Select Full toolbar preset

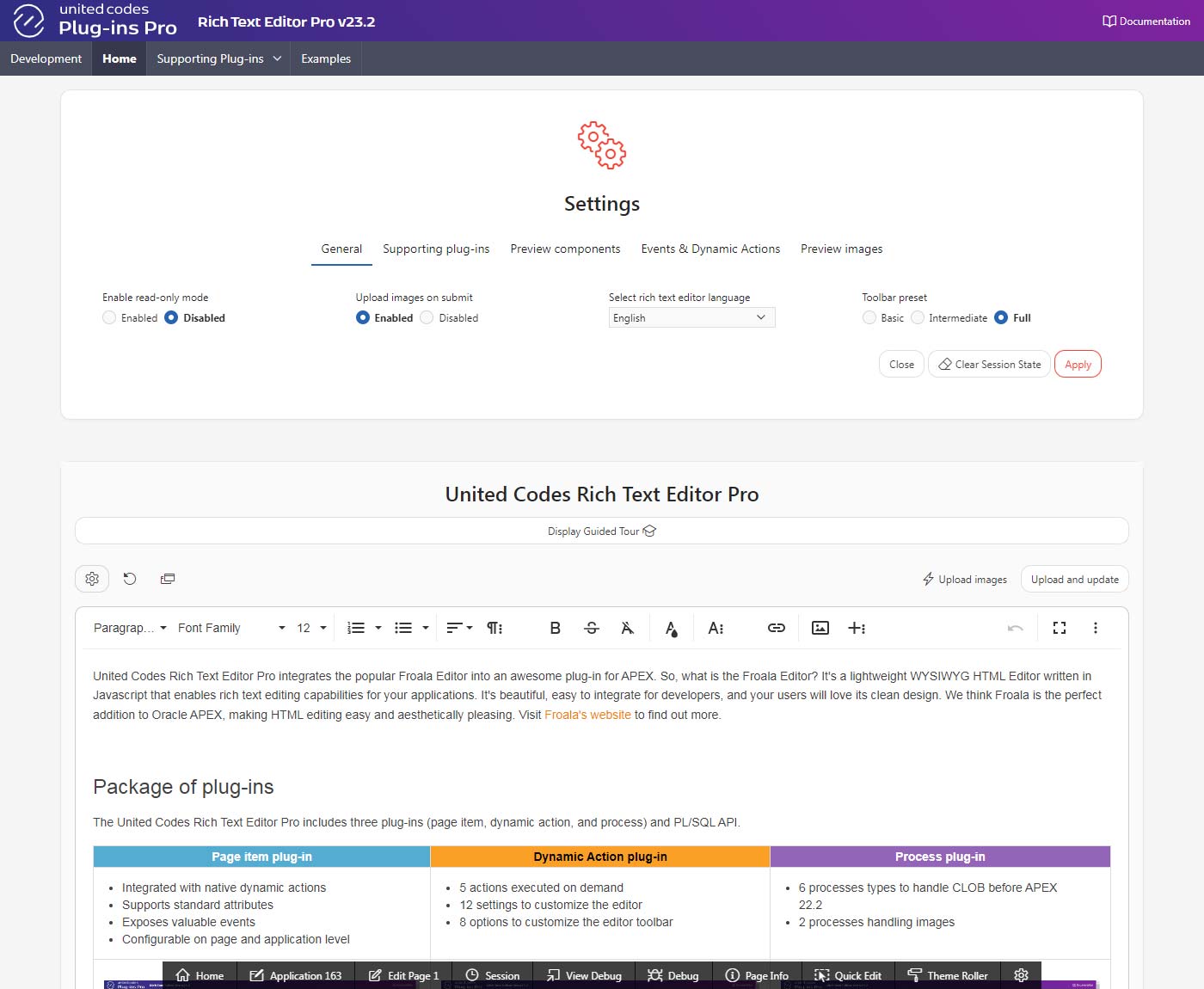1001,317
